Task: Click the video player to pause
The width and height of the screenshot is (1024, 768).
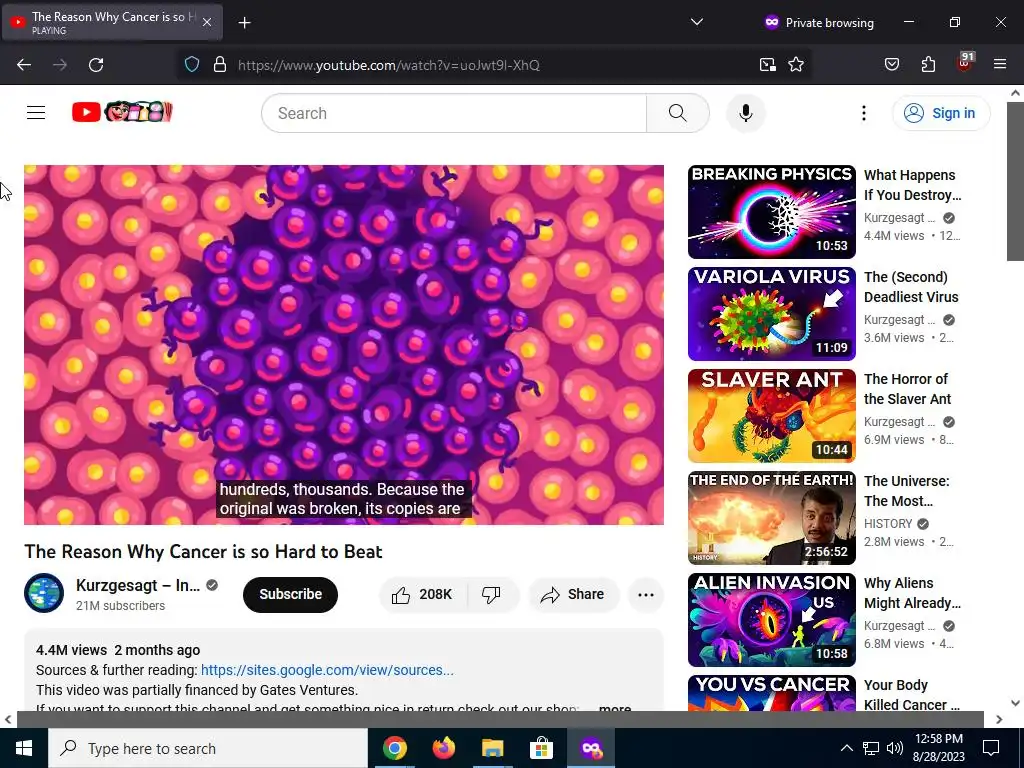Action: (344, 345)
